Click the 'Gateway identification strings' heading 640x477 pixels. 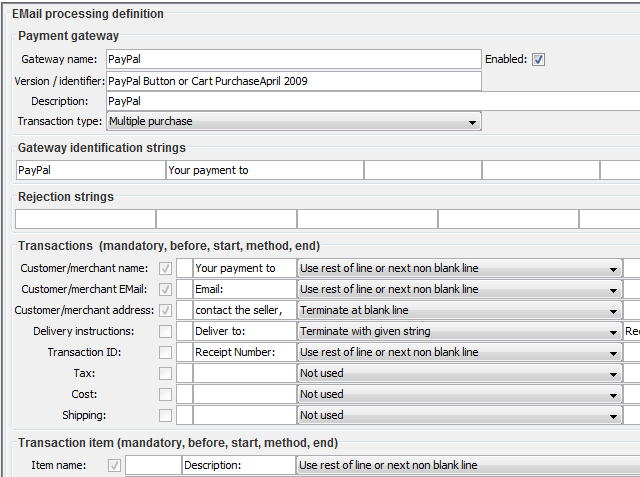[102, 148]
